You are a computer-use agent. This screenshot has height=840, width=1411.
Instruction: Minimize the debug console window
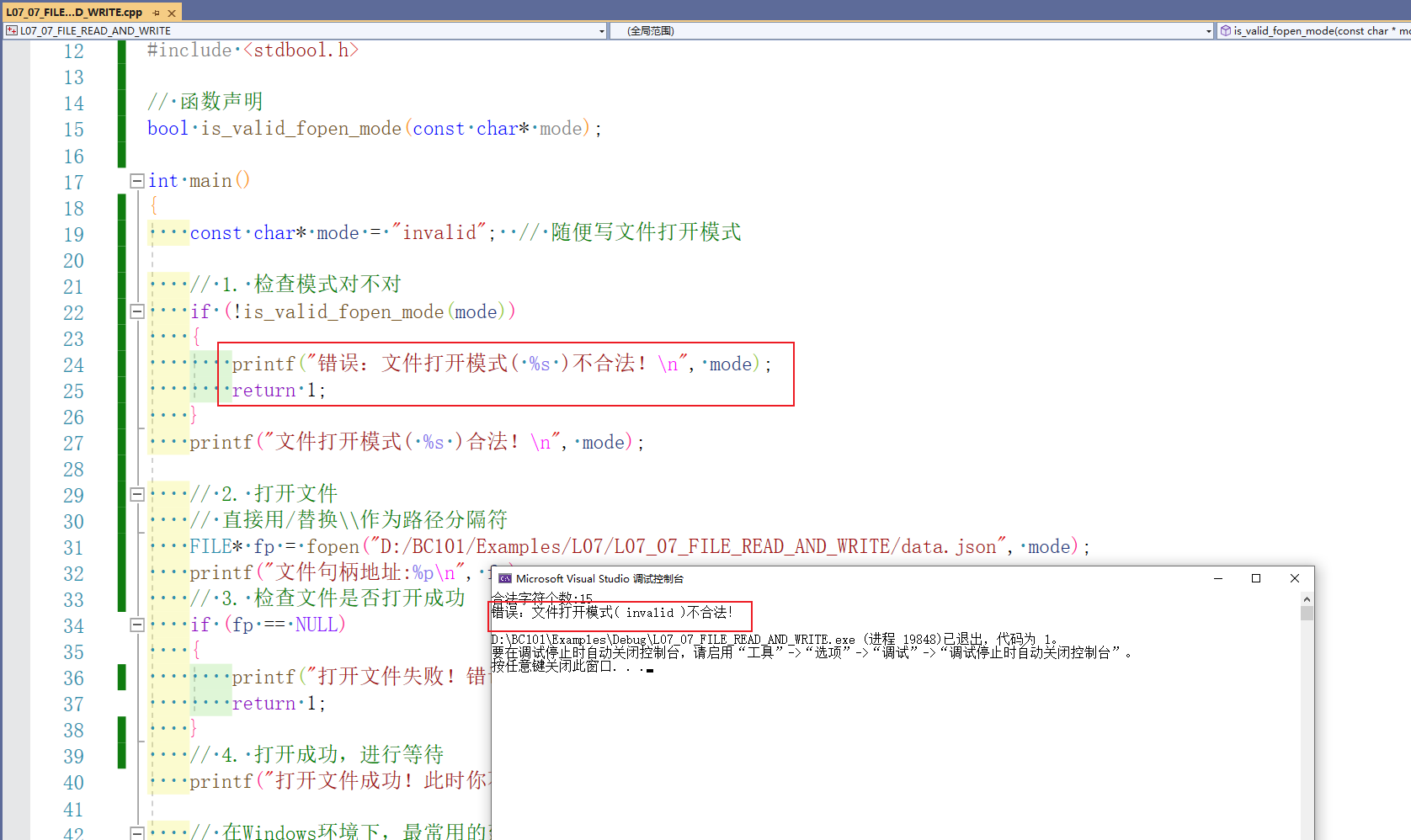pyautogui.click(x=1217, y=578)
